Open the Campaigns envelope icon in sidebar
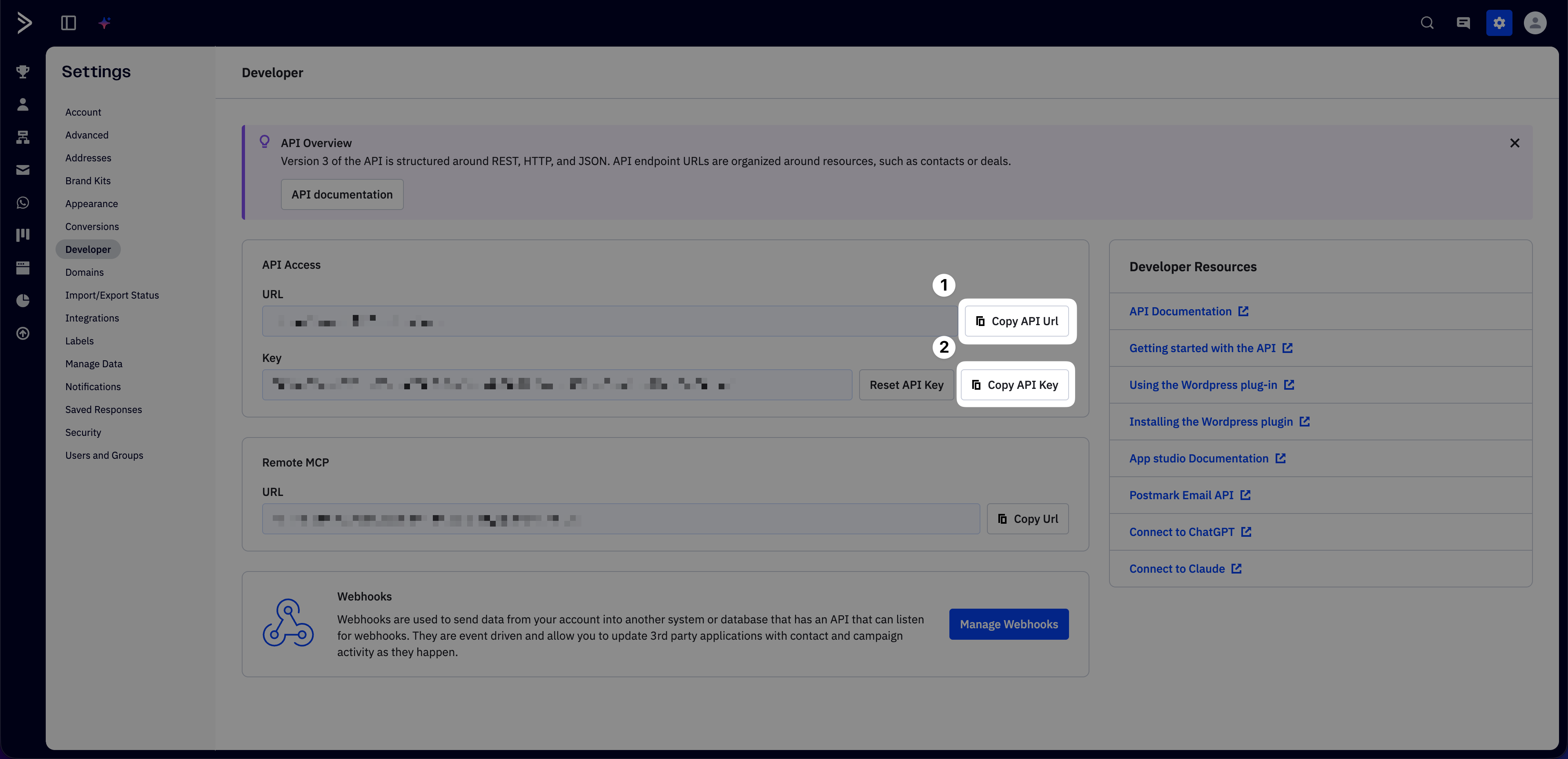Image resolution: width=1568 pixels, height=759 pixels. click(x=23, y=170)
